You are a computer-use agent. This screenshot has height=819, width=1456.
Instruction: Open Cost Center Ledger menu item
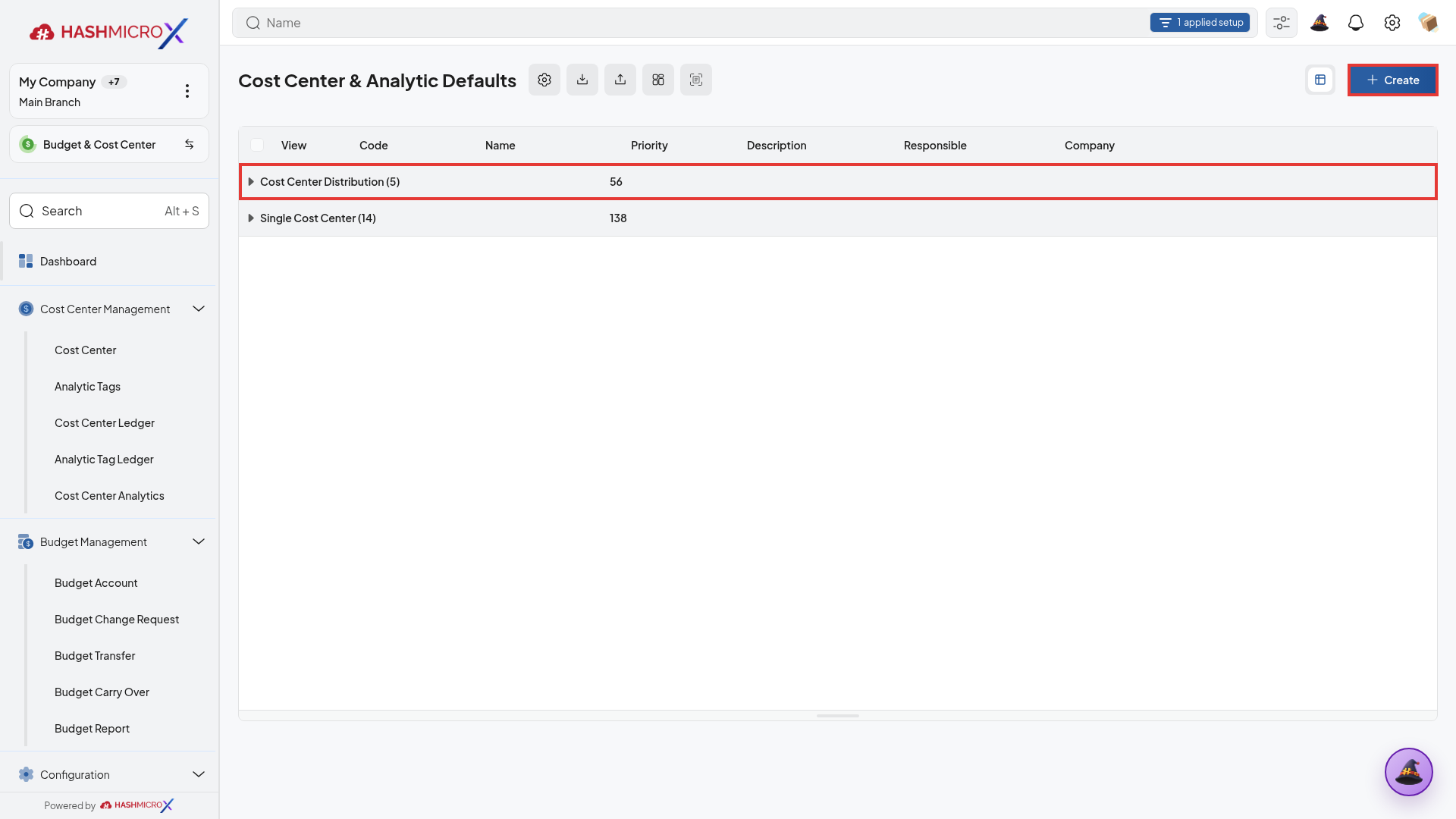(105, 423)
